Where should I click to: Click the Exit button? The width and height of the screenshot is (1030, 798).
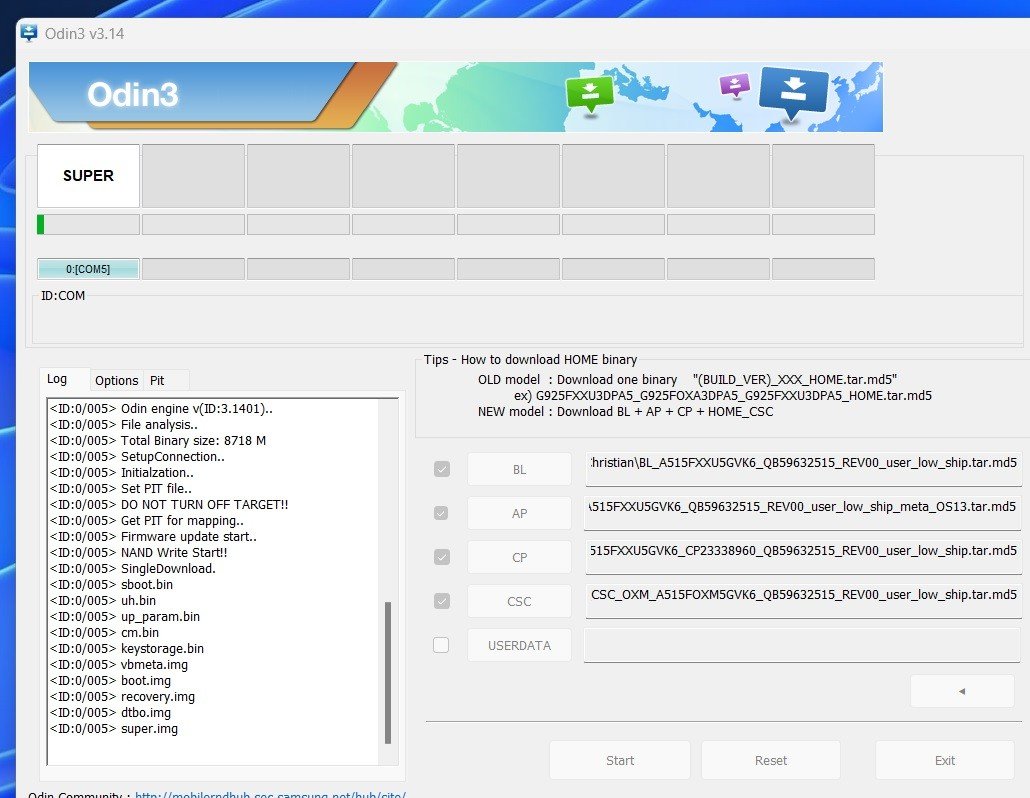(x=944, y=760)
